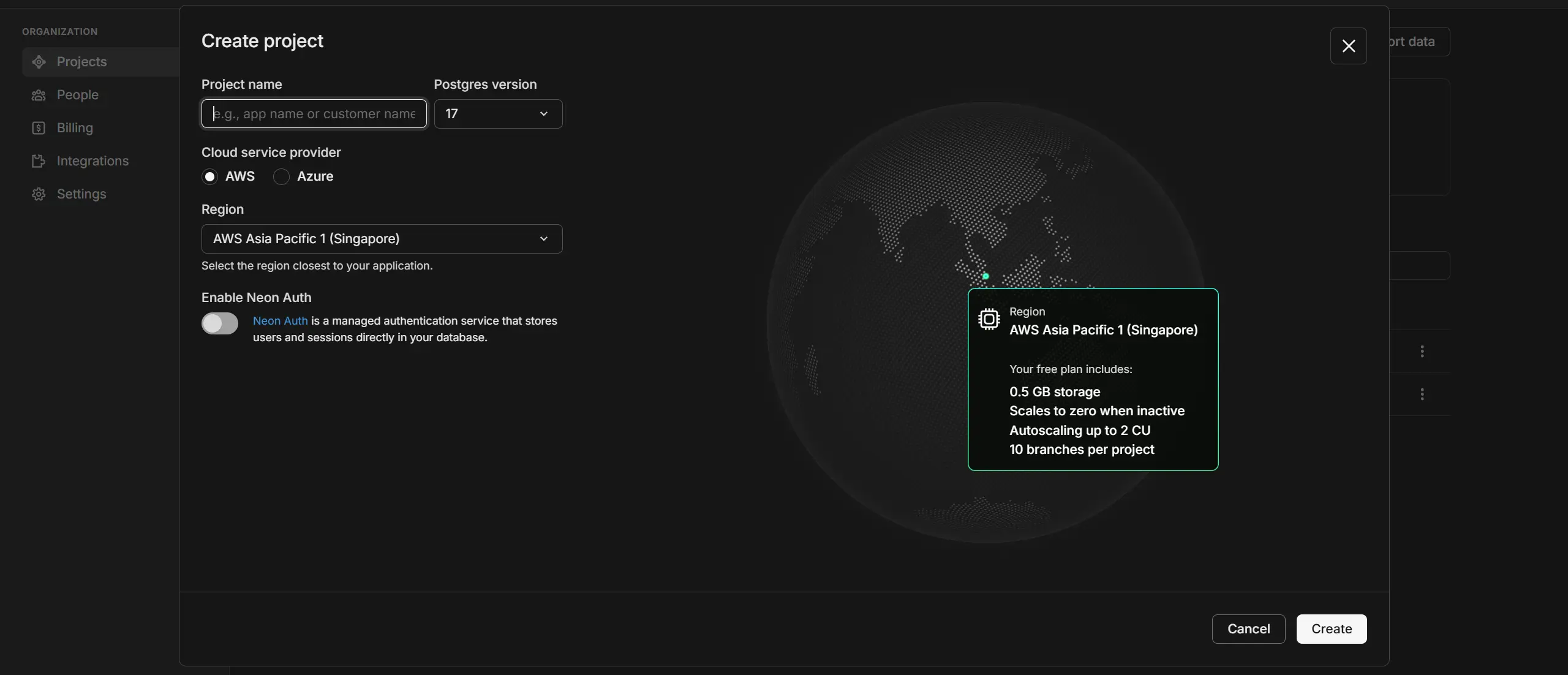The image size is (1568, 675).
Task: Focus the Project name input field
Action: (314, 114)
